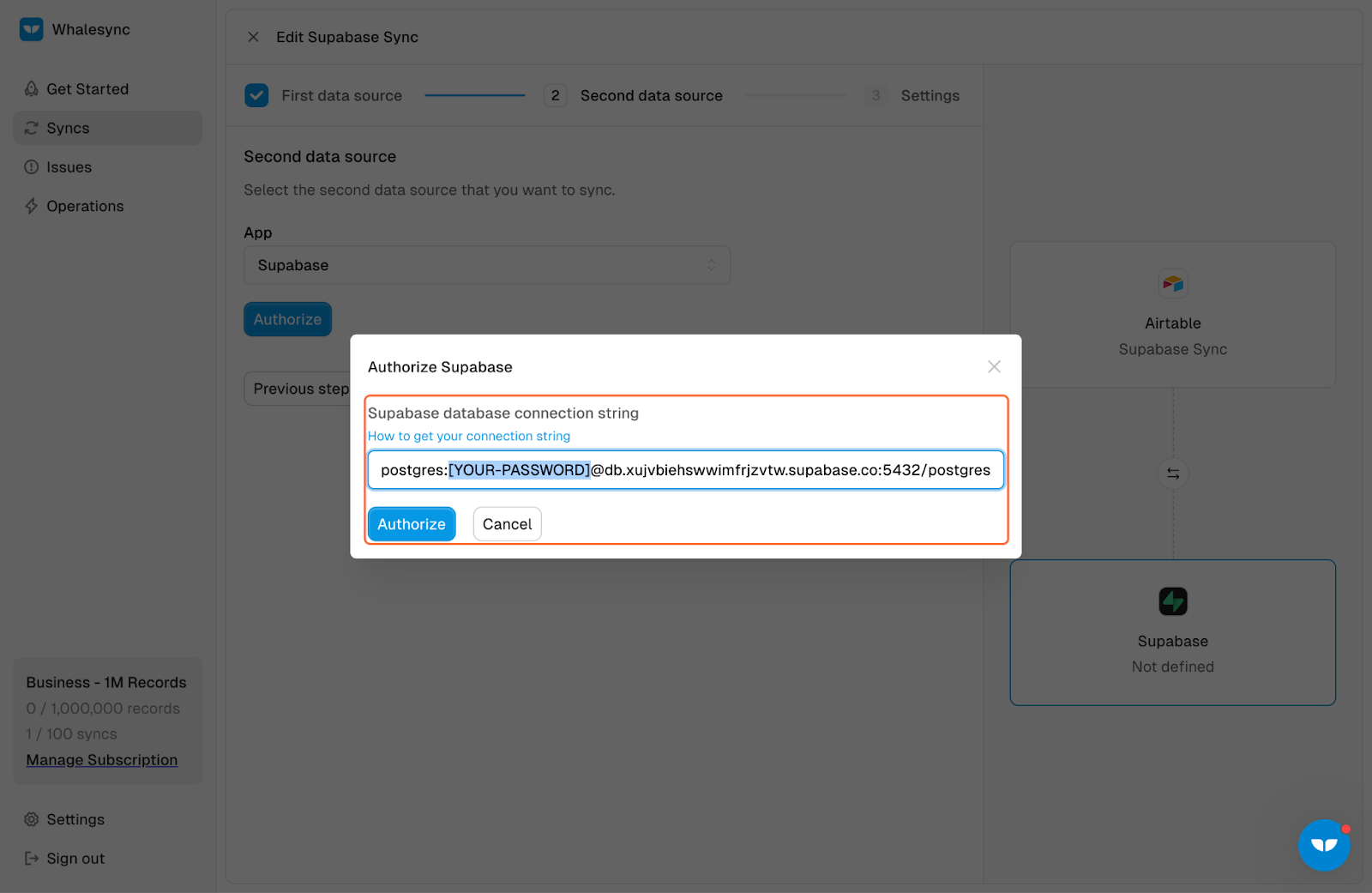The width and height of the screenshot is (1372, 893).
Task: Click the Sign out door icon
Action: tap(32, 859)
